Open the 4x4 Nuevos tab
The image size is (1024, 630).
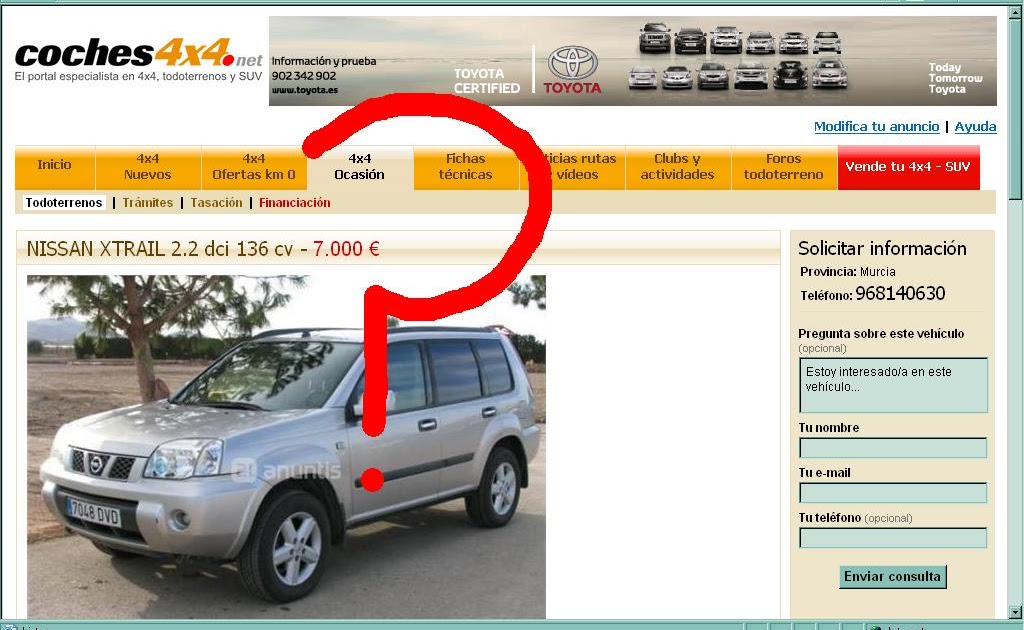coord(148,167)
